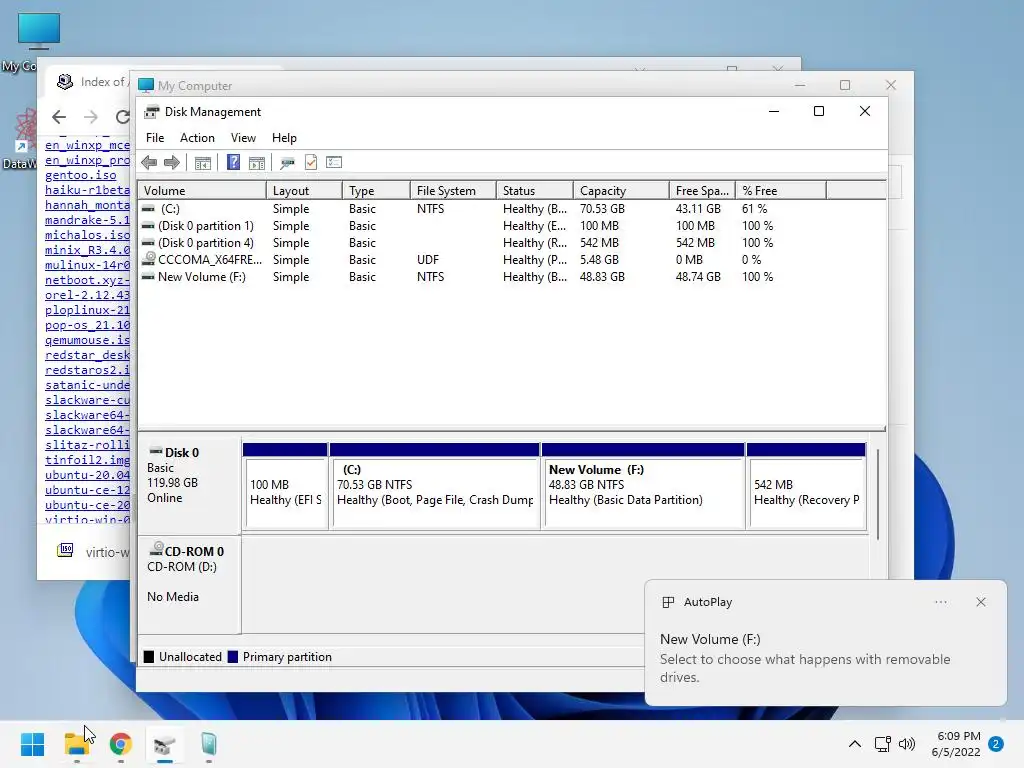Viewport: 1024px width, 768px height.
Task: Click the graphical view vertical scrollbar
Action: (878, 494)
